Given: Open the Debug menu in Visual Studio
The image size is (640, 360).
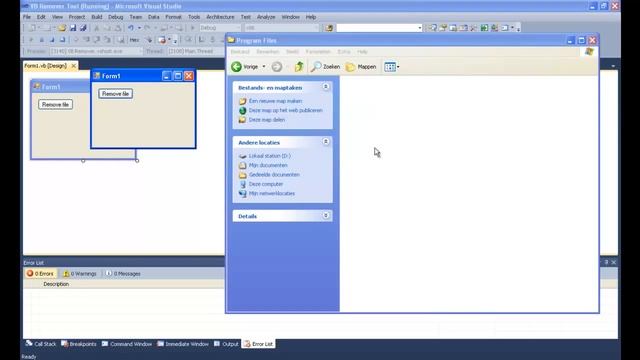Looking at the screenshot, I should (x=116, y=17).
